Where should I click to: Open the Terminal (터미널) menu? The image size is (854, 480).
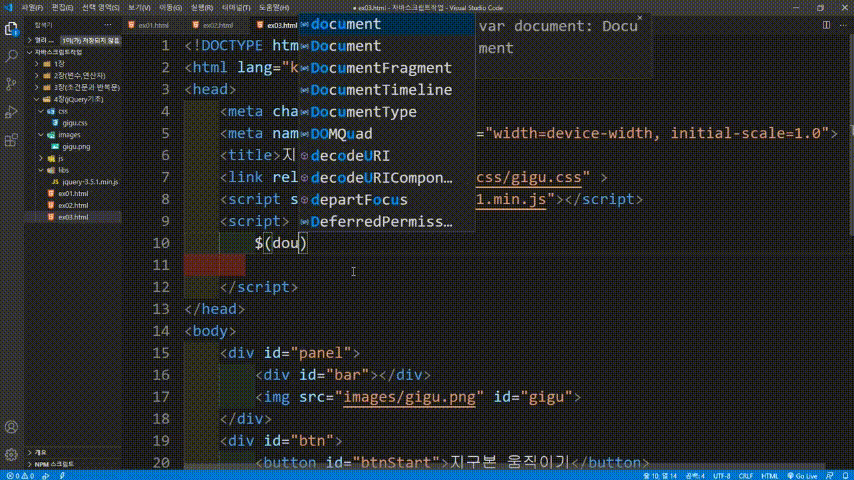click(236, 8)
